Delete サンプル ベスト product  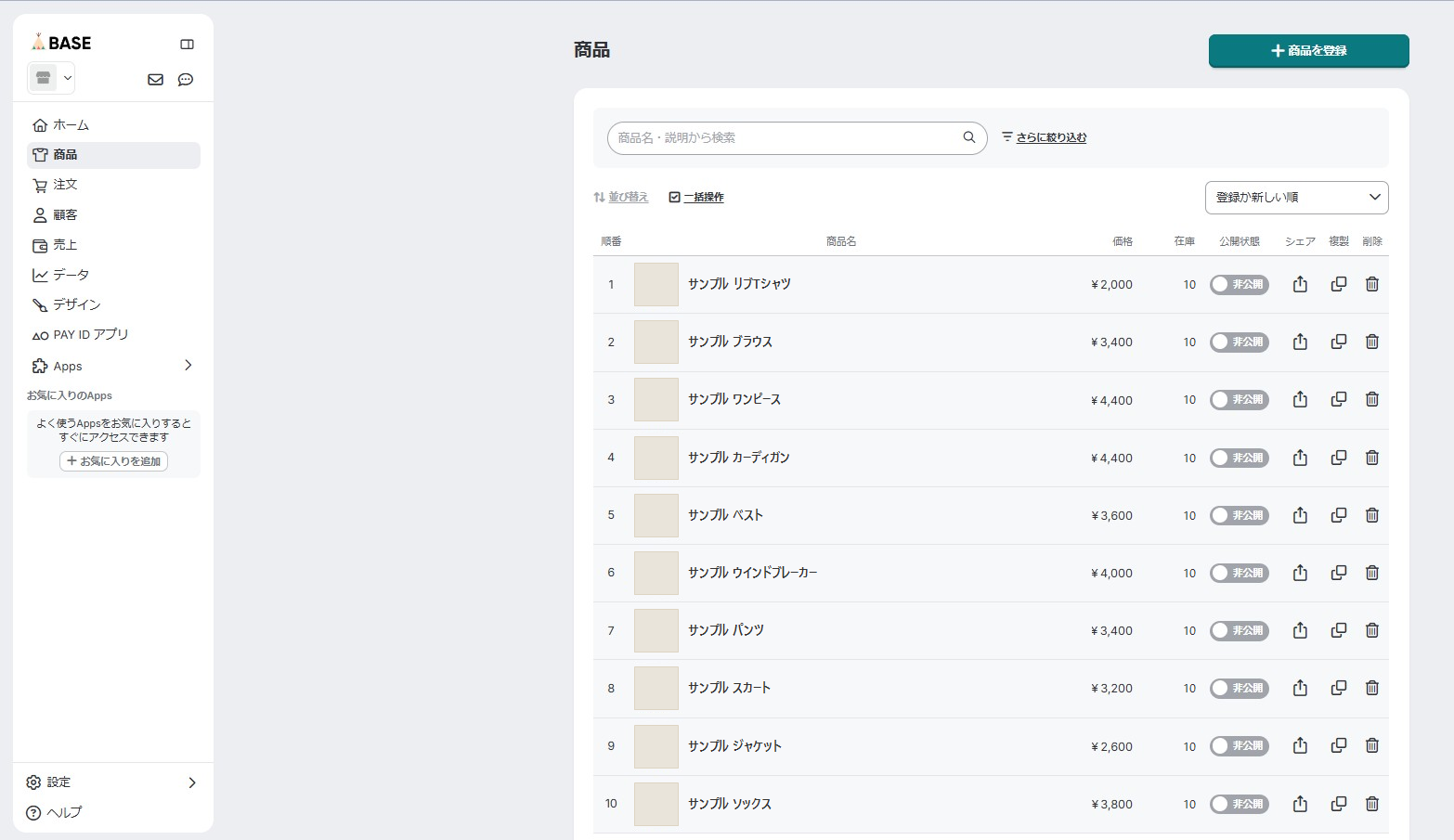point(1372,515)
